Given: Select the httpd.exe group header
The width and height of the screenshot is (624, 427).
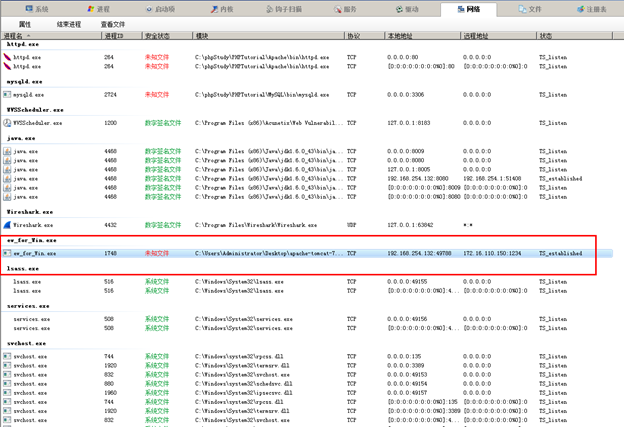Looking at the screenshot, I should point(23,44).
